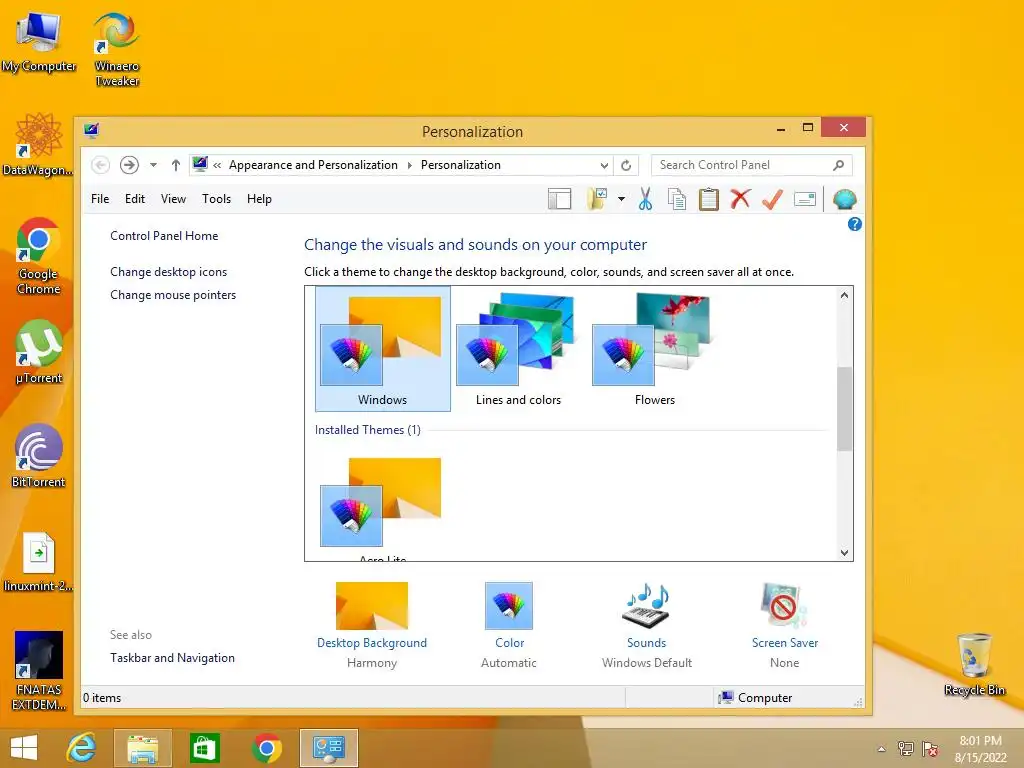Click the taskbar clock 8:01 PM

point(980,741)
